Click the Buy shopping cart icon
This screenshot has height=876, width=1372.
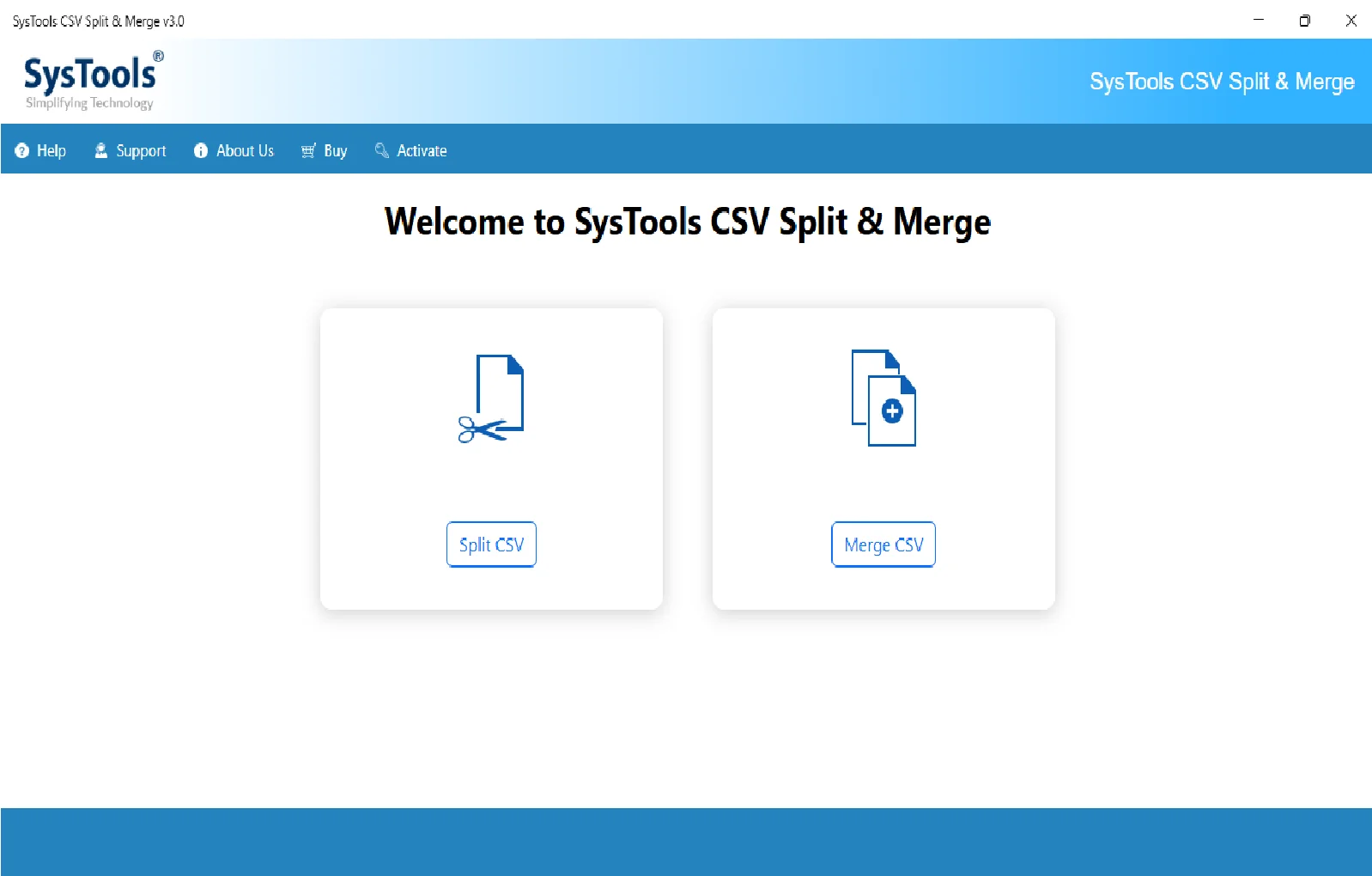click(308, 151)
